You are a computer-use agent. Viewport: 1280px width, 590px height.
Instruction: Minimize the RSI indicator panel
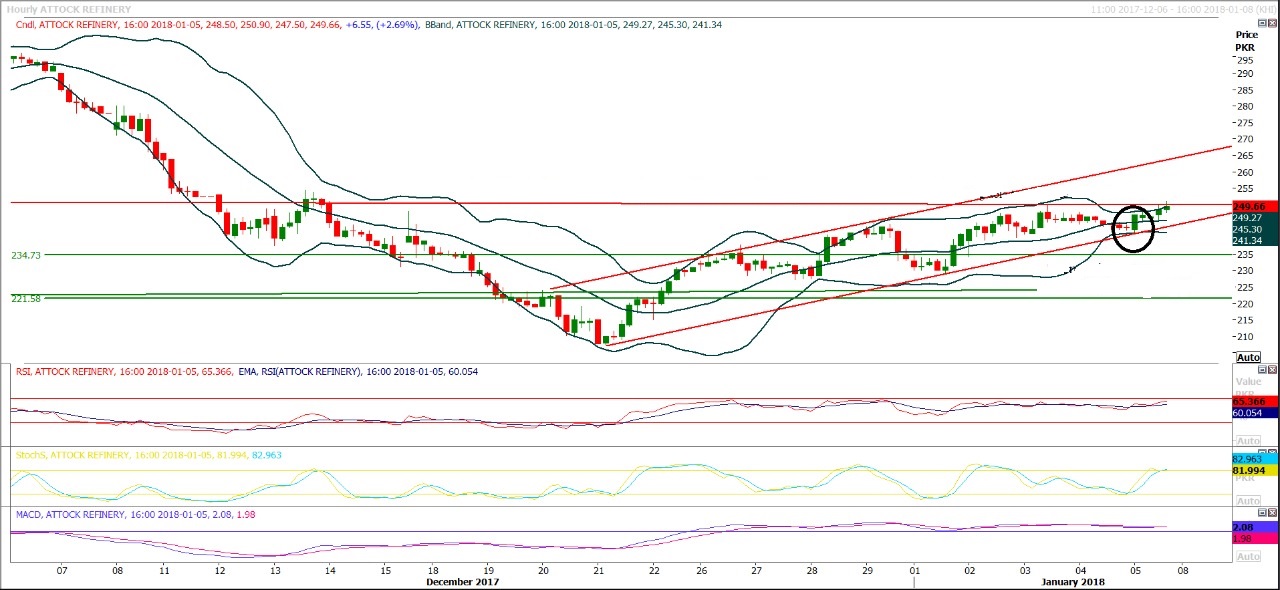(x=1262, y=369)
